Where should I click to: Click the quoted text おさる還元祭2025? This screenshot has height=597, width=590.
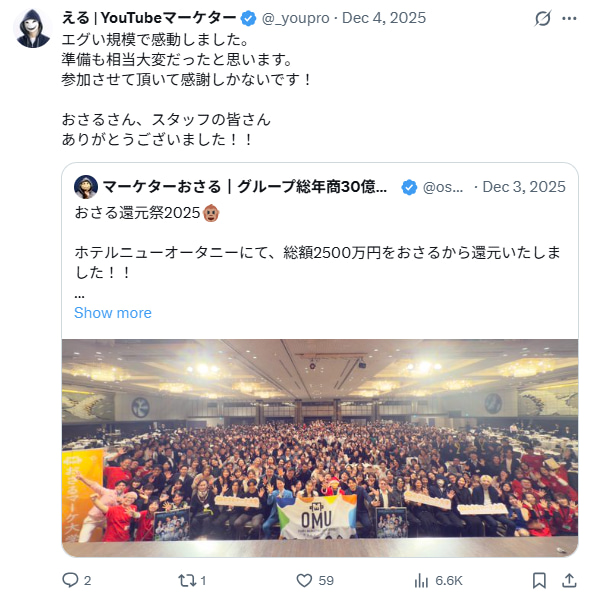tap(137, 212)
